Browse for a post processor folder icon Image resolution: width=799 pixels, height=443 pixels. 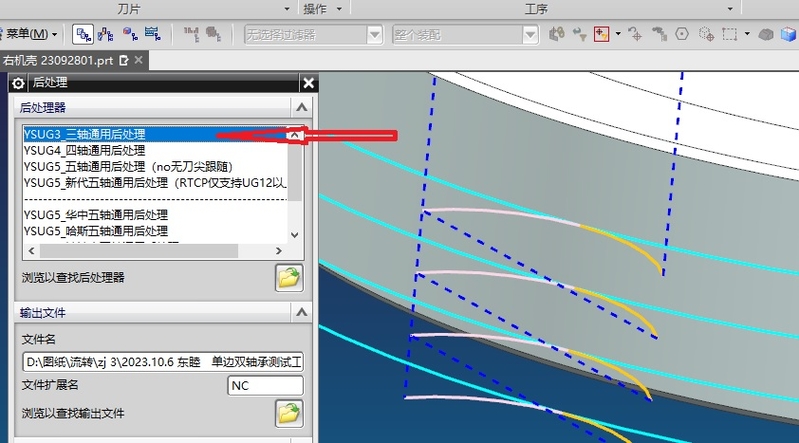click(x=289, y=278)
